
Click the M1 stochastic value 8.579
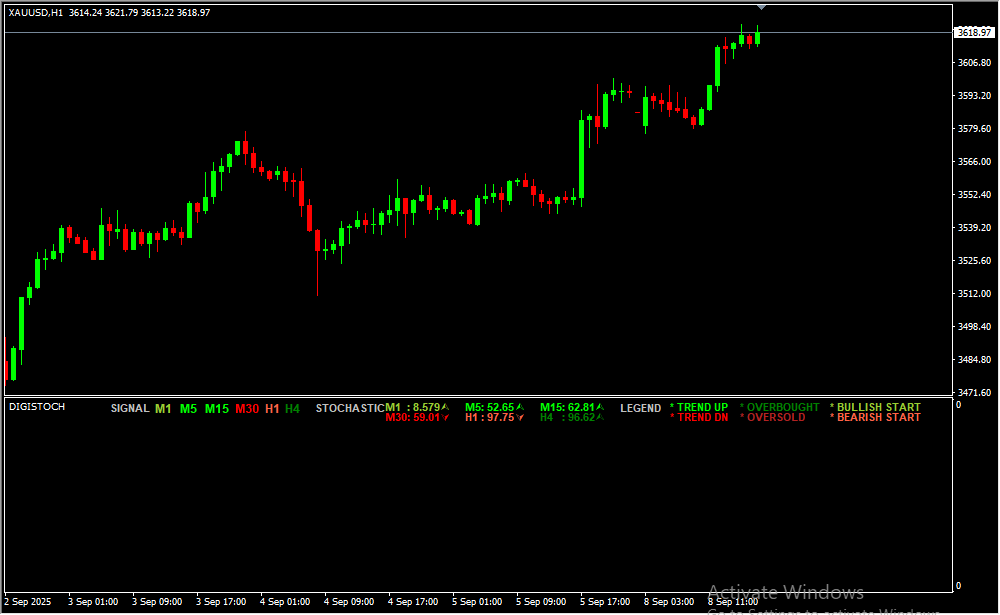click(x=417, y=407)
